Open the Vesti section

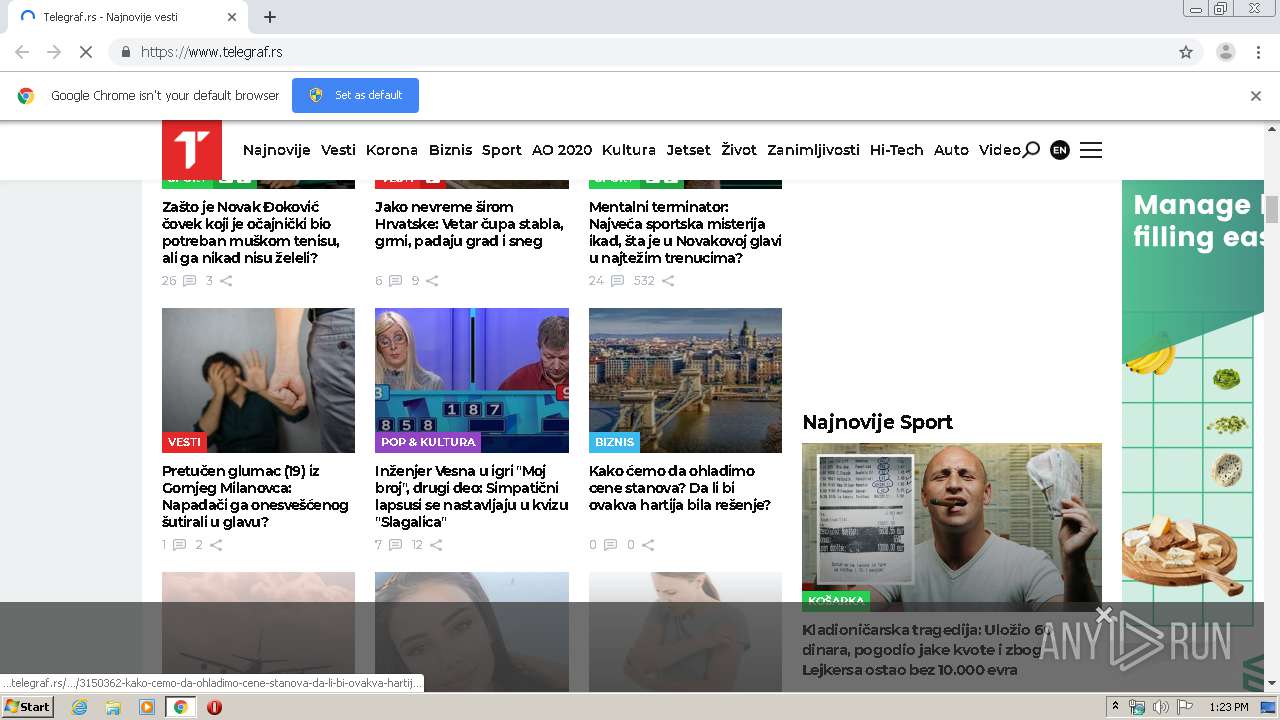338,150
